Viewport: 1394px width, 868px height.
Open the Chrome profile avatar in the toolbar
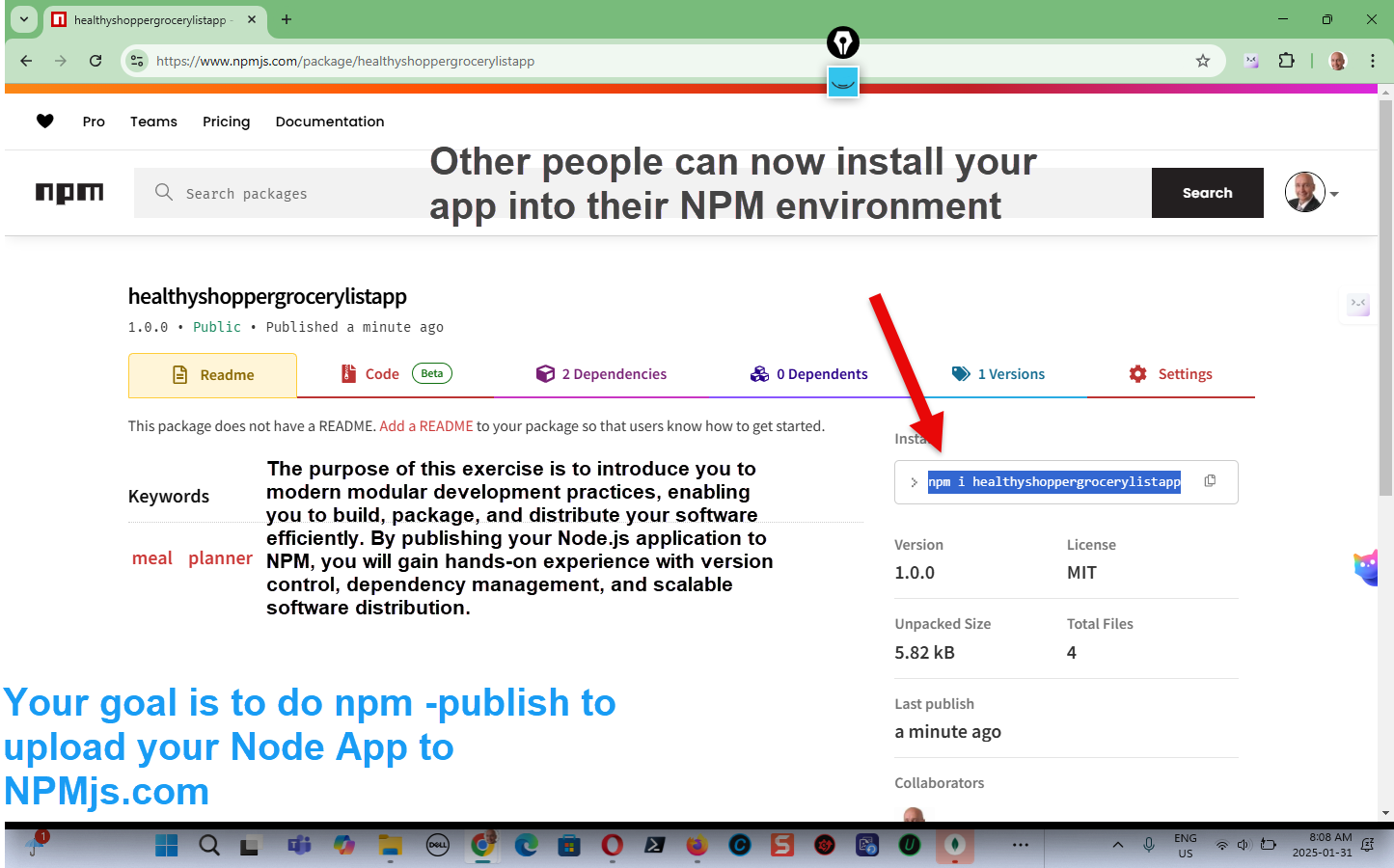point(1337,61)
